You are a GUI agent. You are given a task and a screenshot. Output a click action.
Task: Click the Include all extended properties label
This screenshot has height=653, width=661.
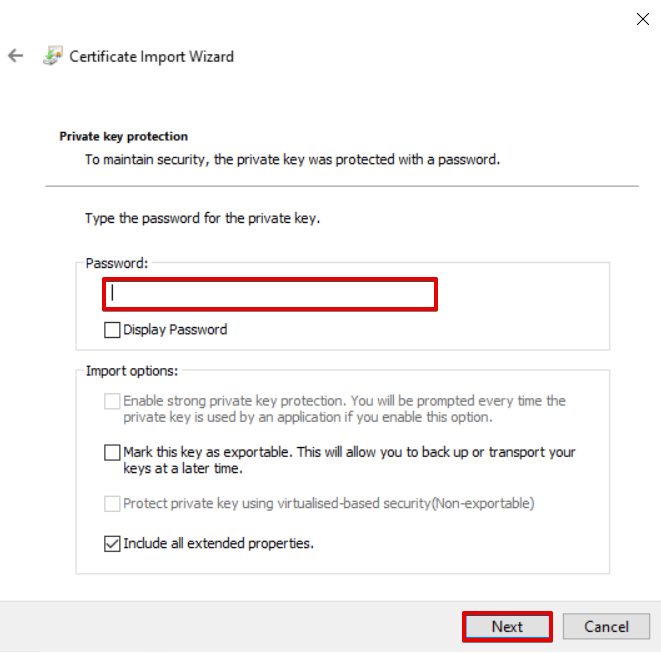[218, 544]
